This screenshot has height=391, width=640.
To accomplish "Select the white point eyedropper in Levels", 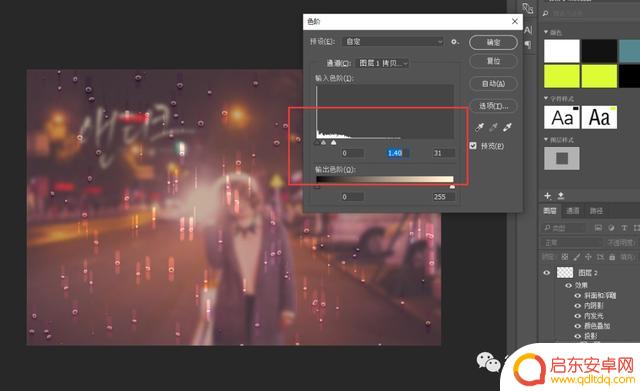I will point(507,127).
